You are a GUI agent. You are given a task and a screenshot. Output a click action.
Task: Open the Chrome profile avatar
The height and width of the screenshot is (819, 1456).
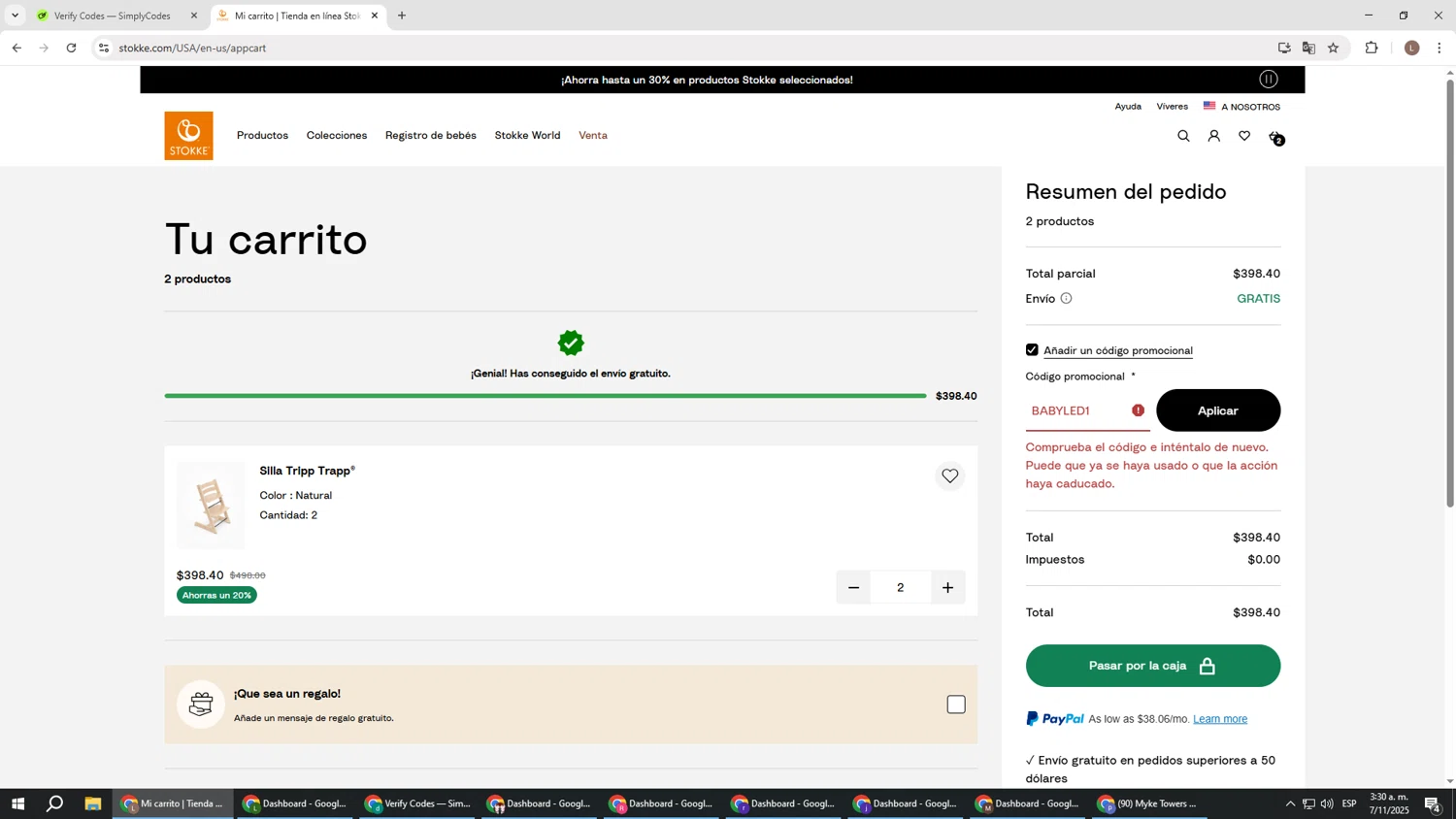1411,48
